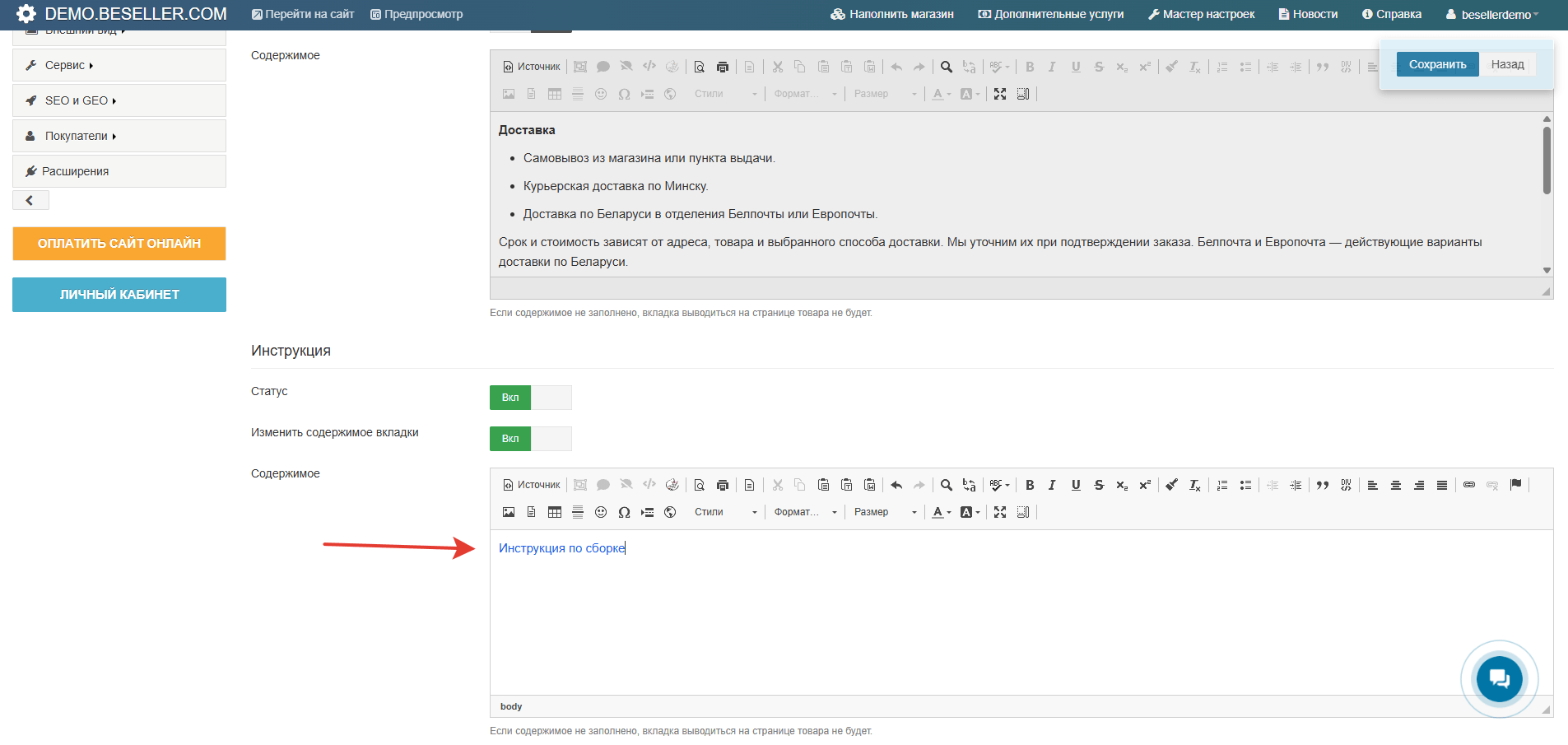Expand the Покупатели sidebar menu
The width and height of the screenshot is (1568, 745).
click(119, 136)
